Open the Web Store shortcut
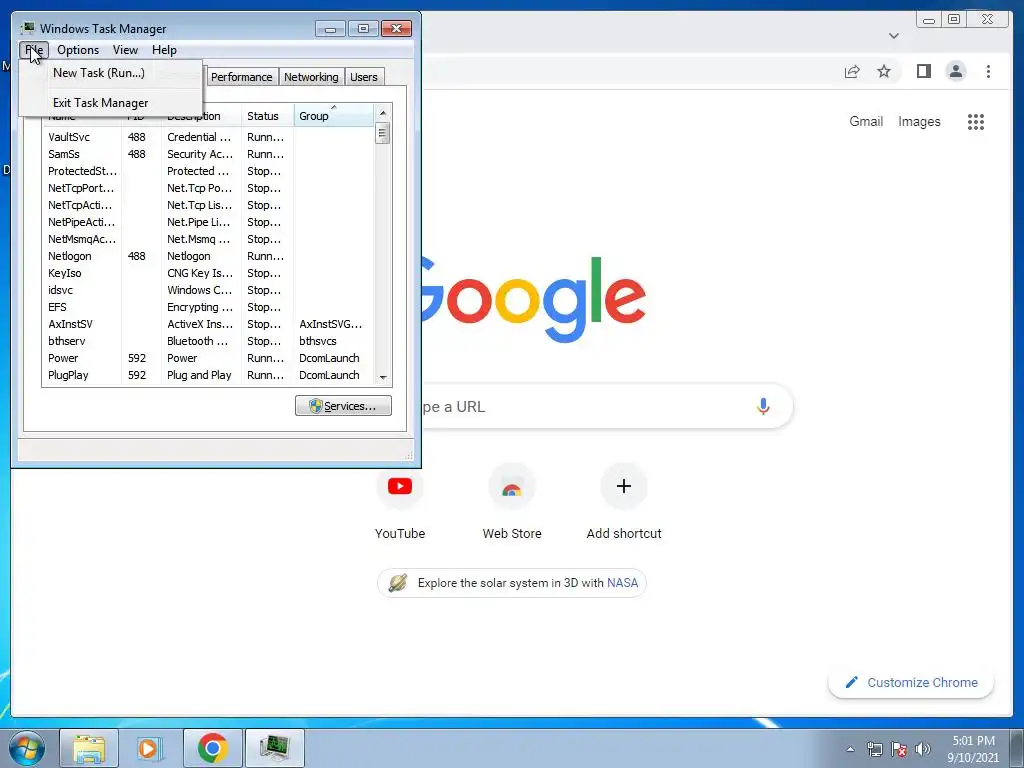1024x768 pixels. tap(512, 503)
